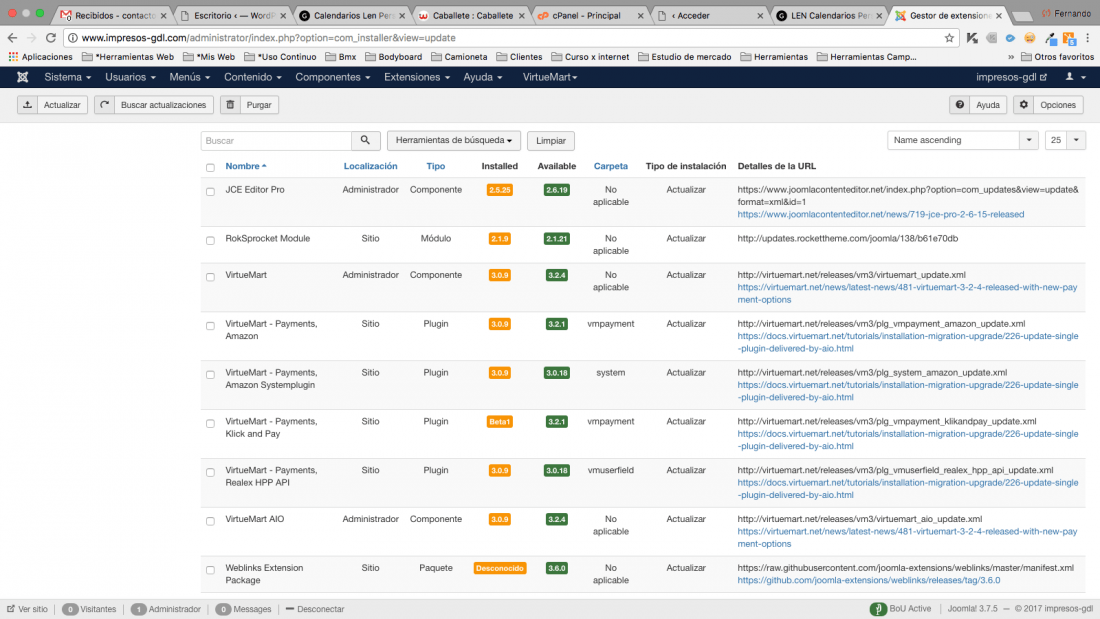Click the K extension icon in toolbar
Screen dimensions: 1100x619
click(972, 38)
